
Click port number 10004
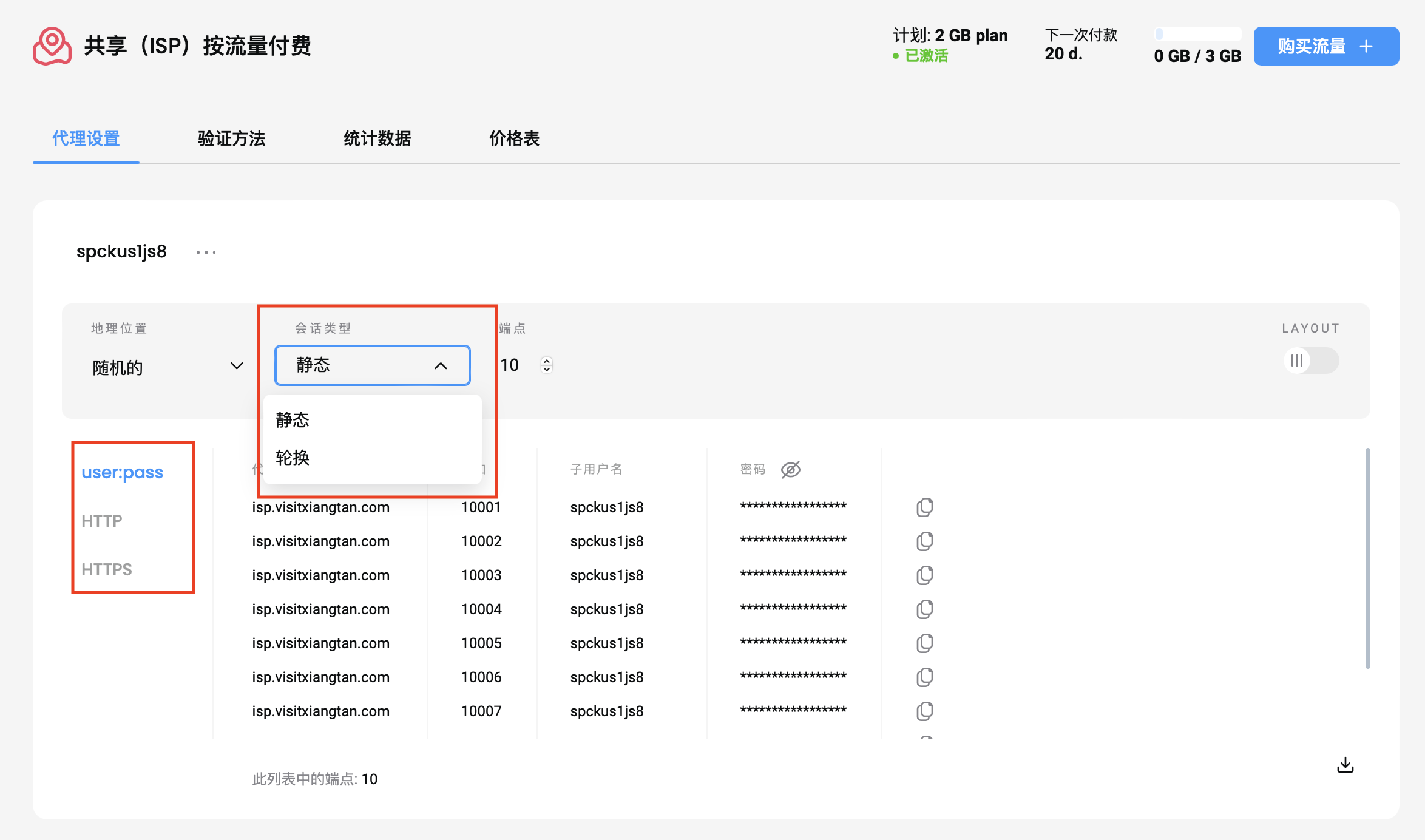pyautogui.click(x=481, y=609)
